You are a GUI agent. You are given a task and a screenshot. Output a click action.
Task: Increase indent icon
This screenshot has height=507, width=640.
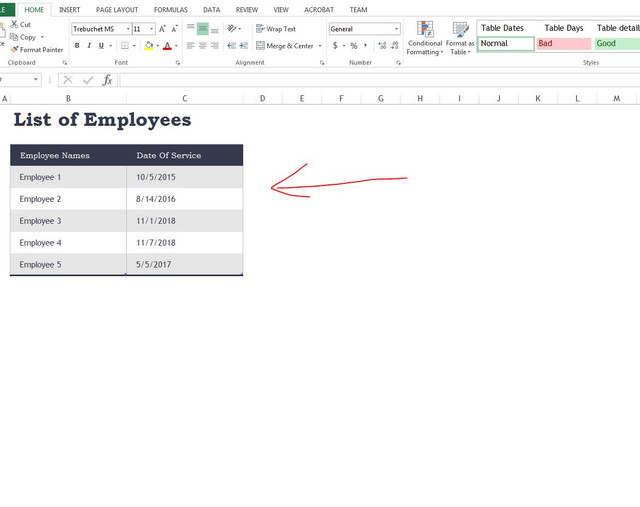(244, 46)
